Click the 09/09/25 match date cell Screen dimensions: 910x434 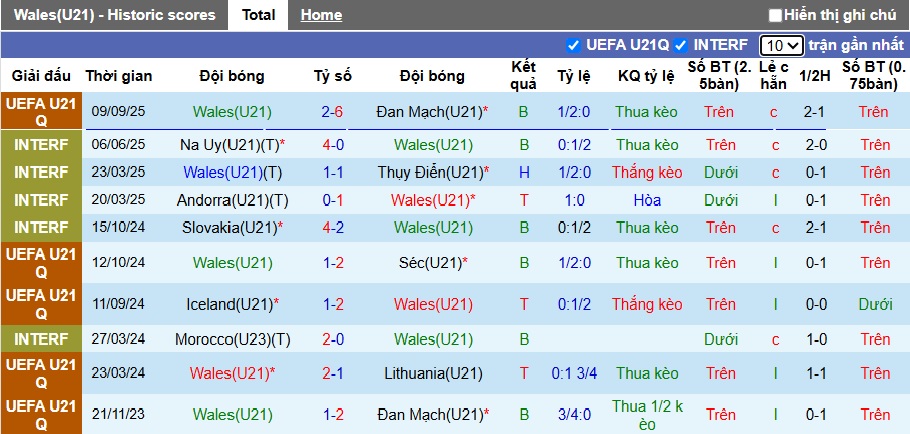pos(118,112)
